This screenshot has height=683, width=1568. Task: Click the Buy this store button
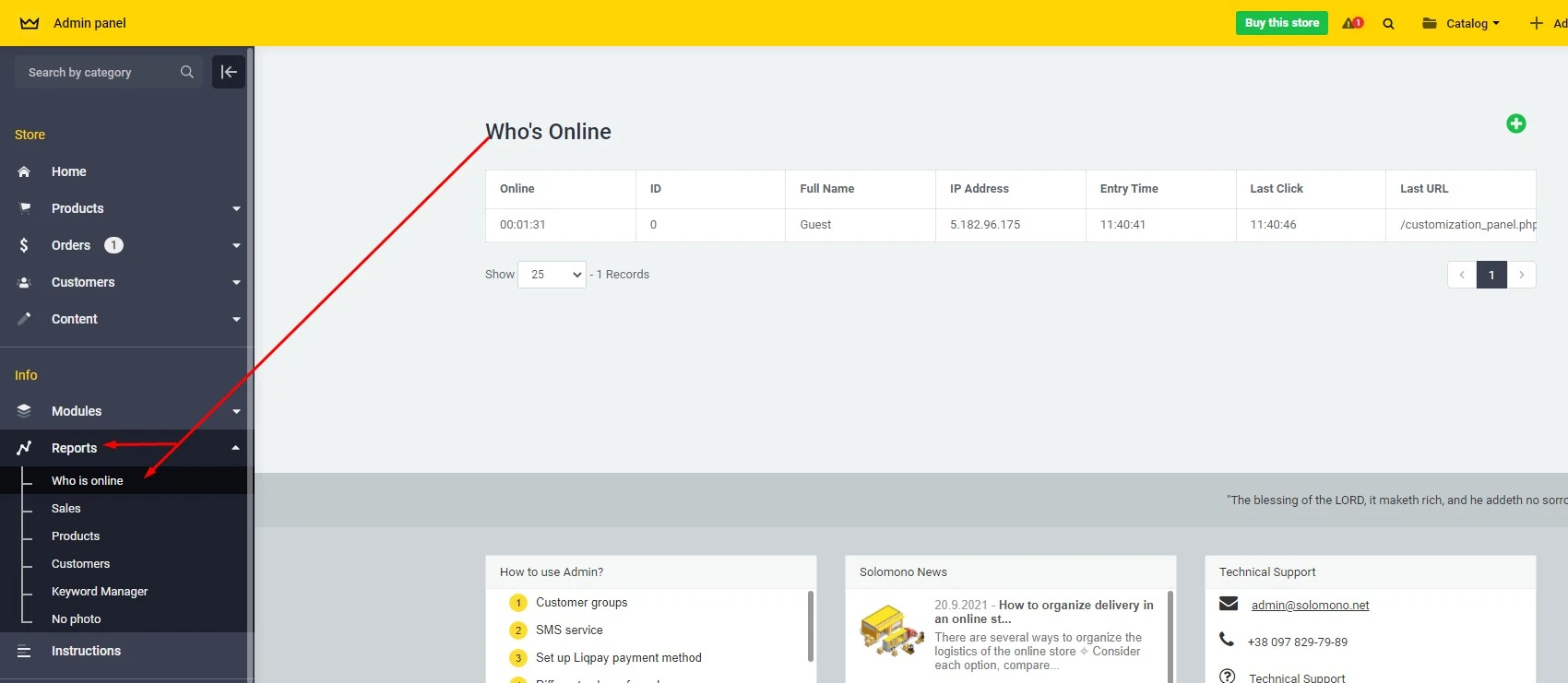1282,23
